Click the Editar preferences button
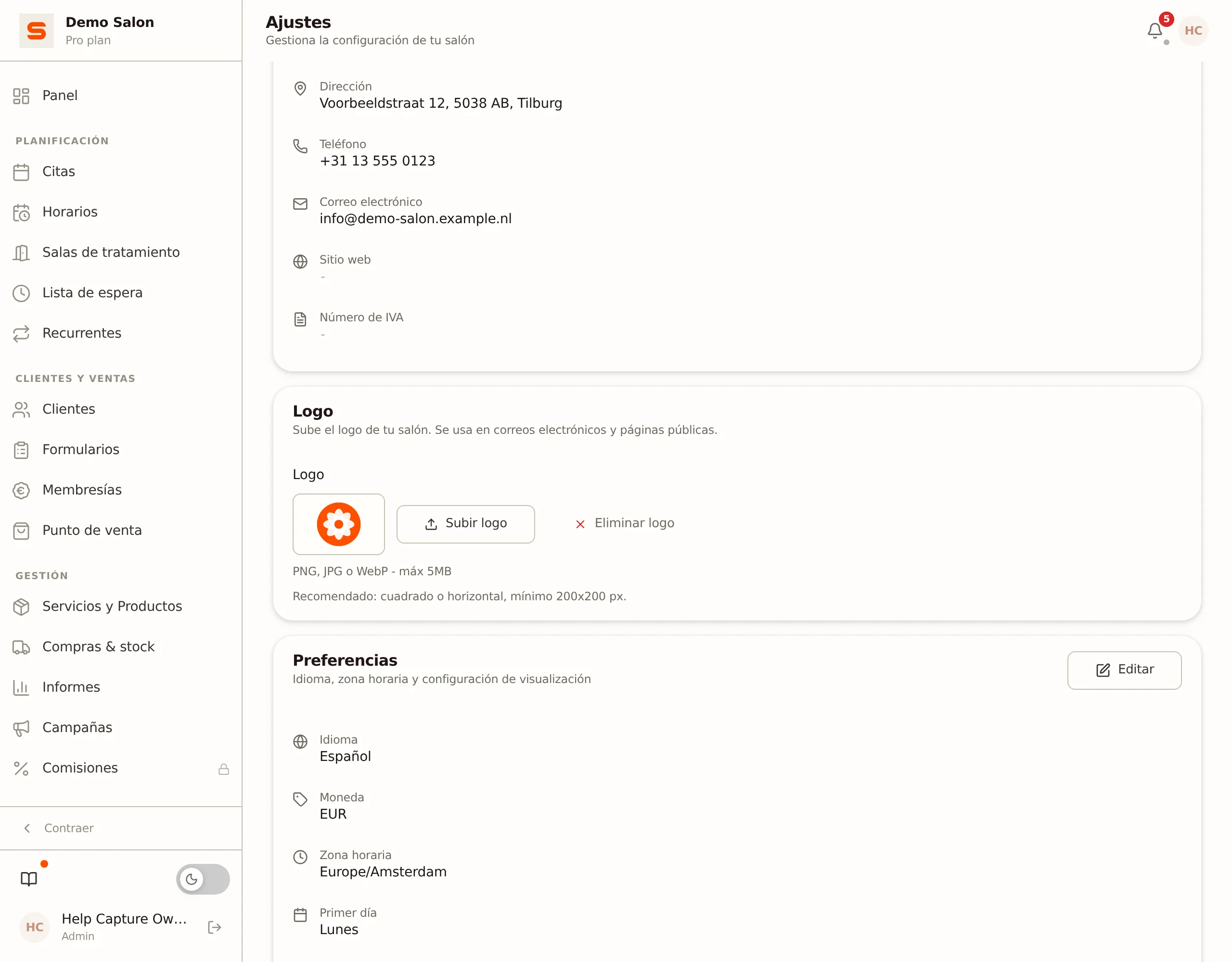The height and width of the screenshot is (962, 1232). click(1124, 670)
